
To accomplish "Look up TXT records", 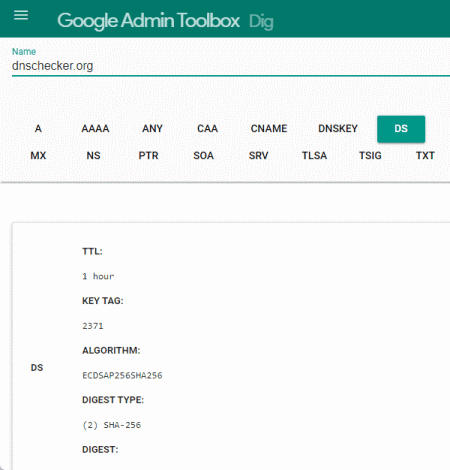I will point(425,156).
